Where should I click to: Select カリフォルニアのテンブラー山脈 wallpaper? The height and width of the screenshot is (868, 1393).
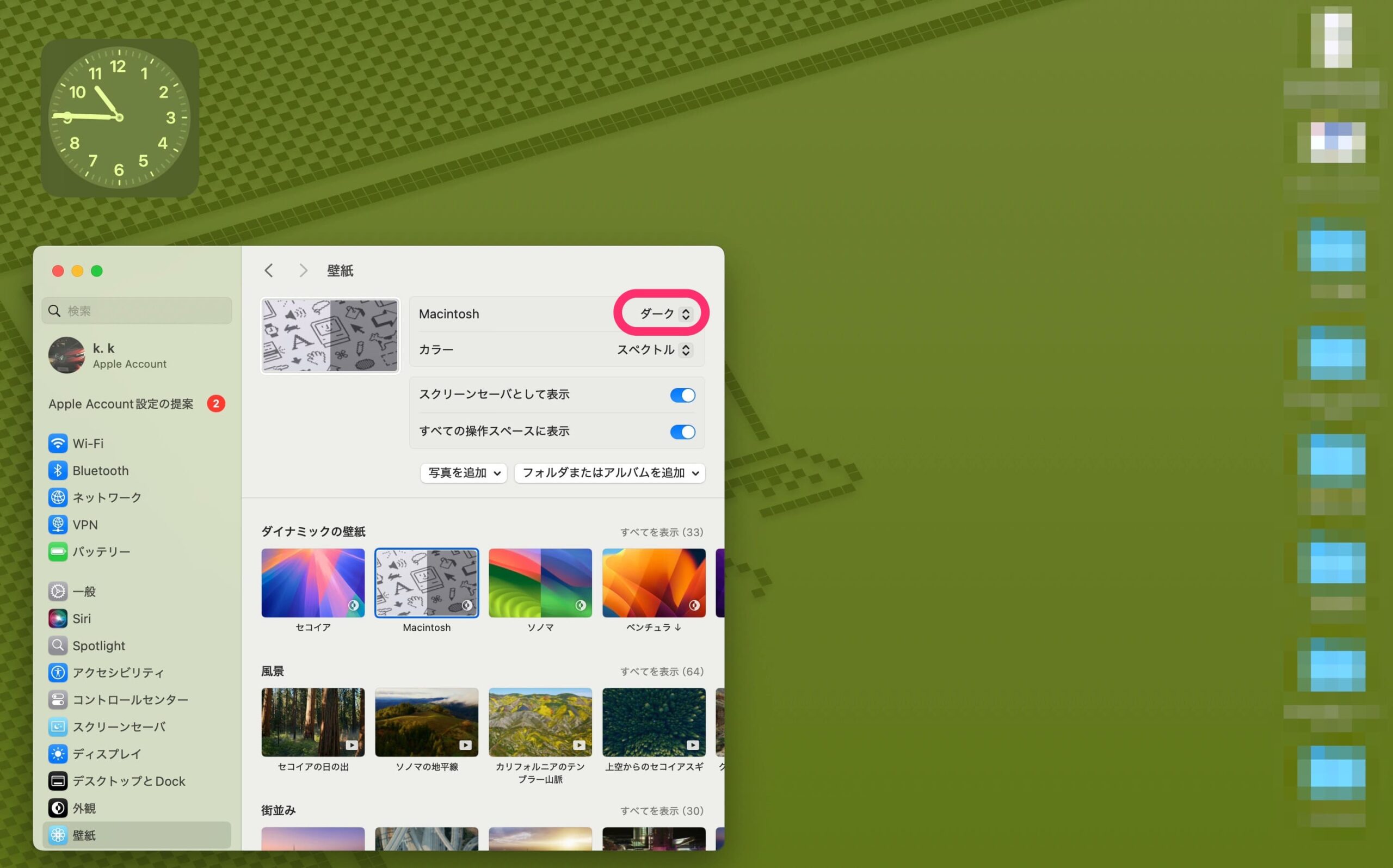[x=540, y=722]
